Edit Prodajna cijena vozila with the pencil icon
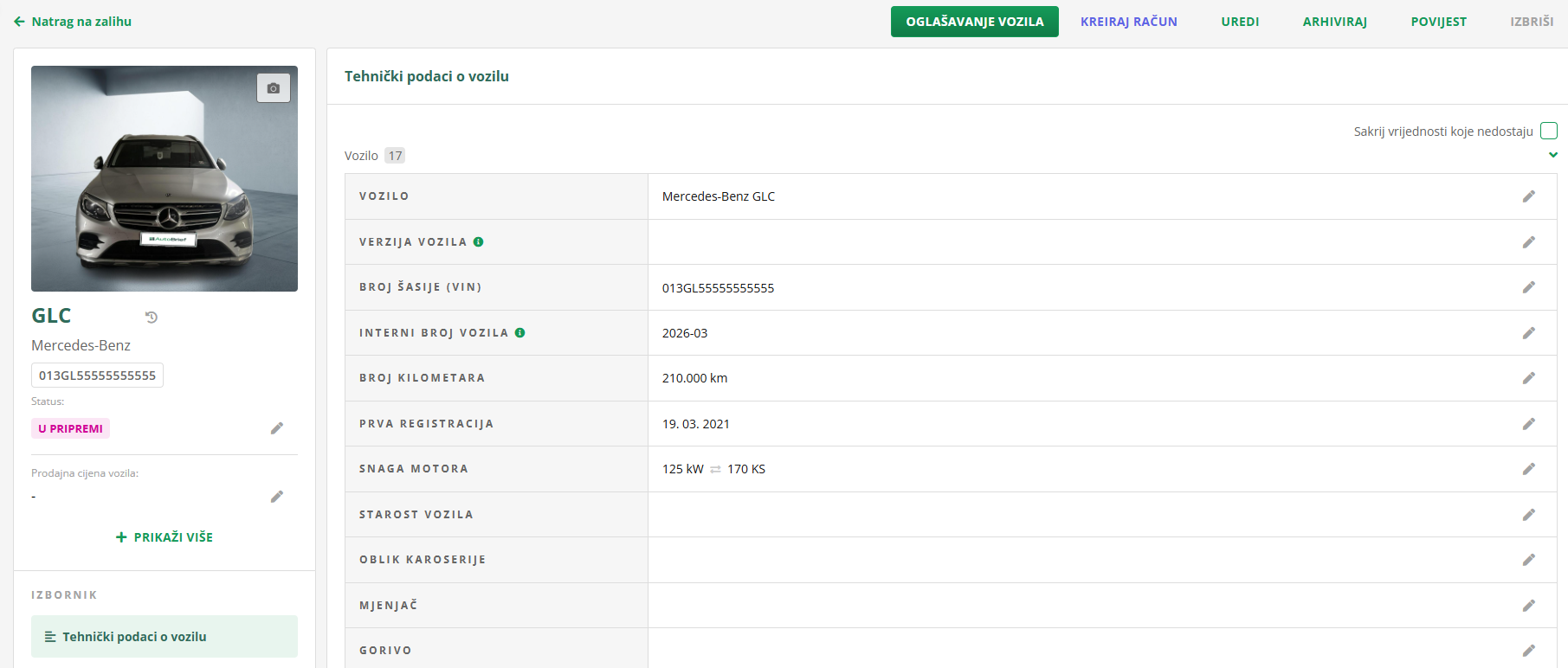The width and height of the screenshot is (1568, 668). tap(277, 497)
